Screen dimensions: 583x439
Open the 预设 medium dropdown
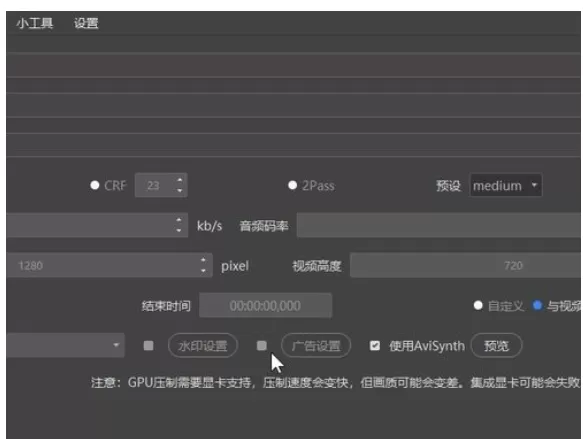click(x=506, y=185)
